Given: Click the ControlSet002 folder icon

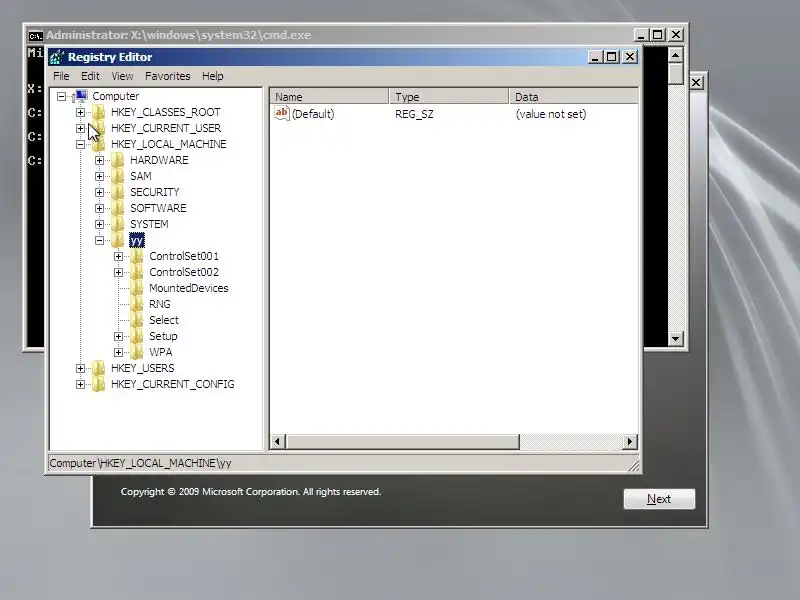Looking at the screenshot, I should click(x=136, y=272).
